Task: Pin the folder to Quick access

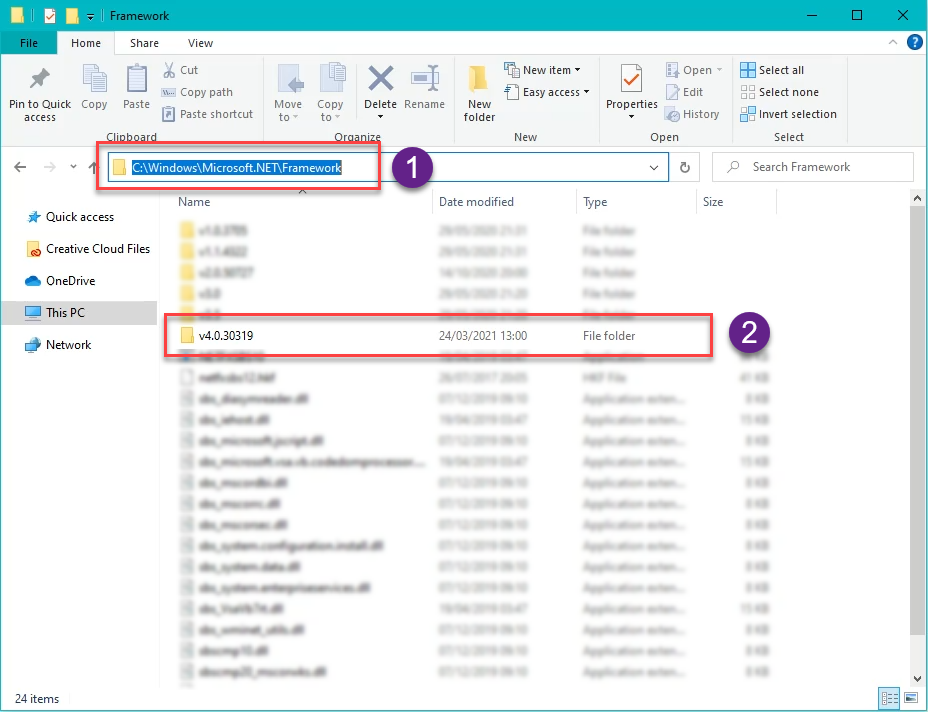Action: [40, 94]
